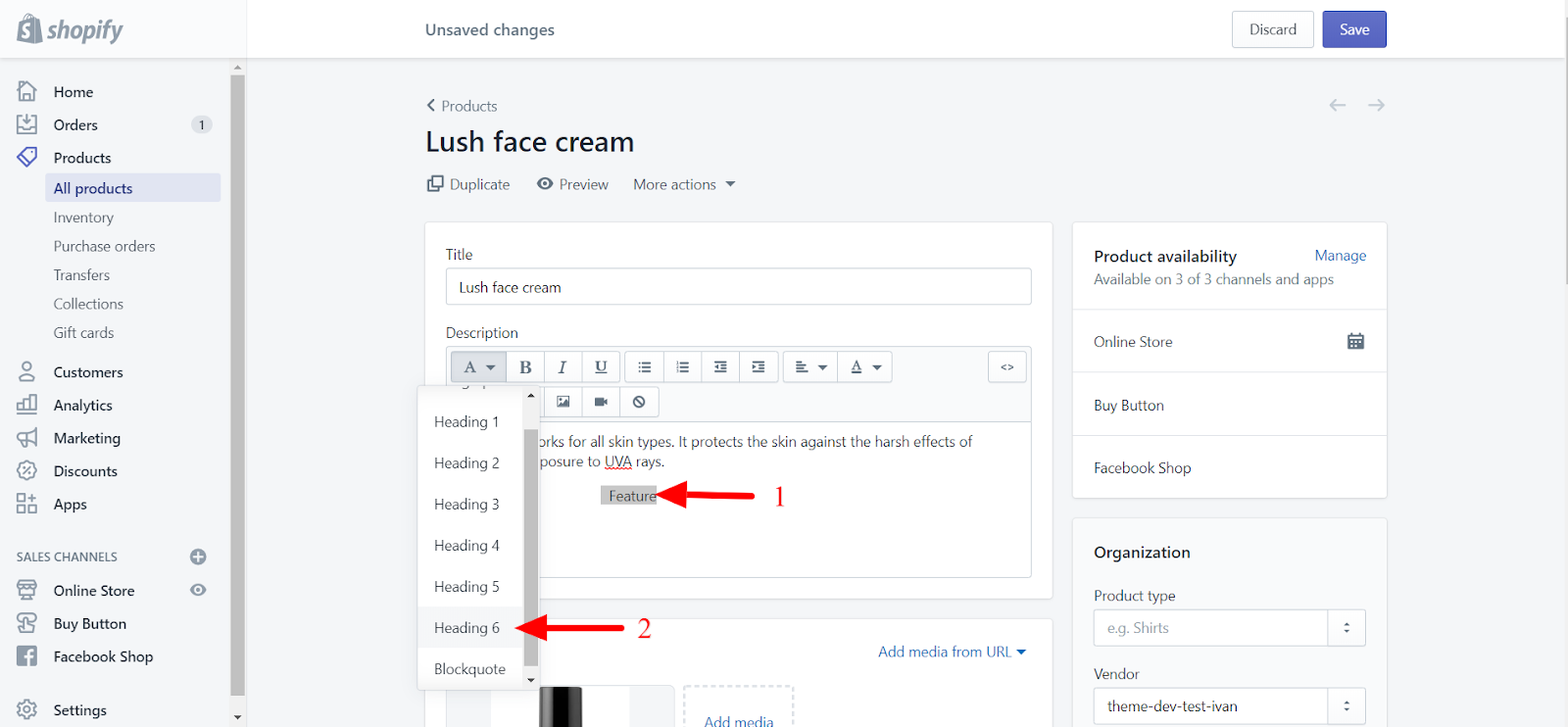Image resolution: width=1568 pixels, height=727 pixels.
Task: Expand the More actions menu
Action: (x=684, y=184)
